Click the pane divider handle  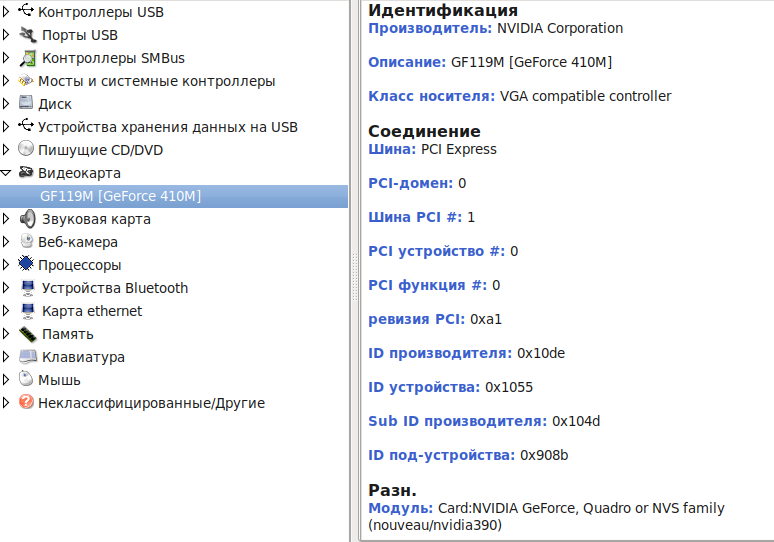point(353,271)
